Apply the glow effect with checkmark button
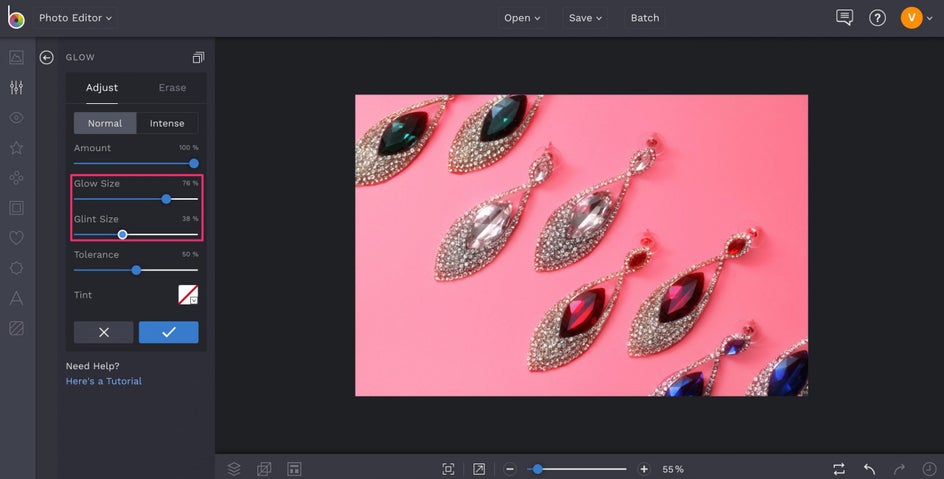944x479 pixels. point(169,332)
